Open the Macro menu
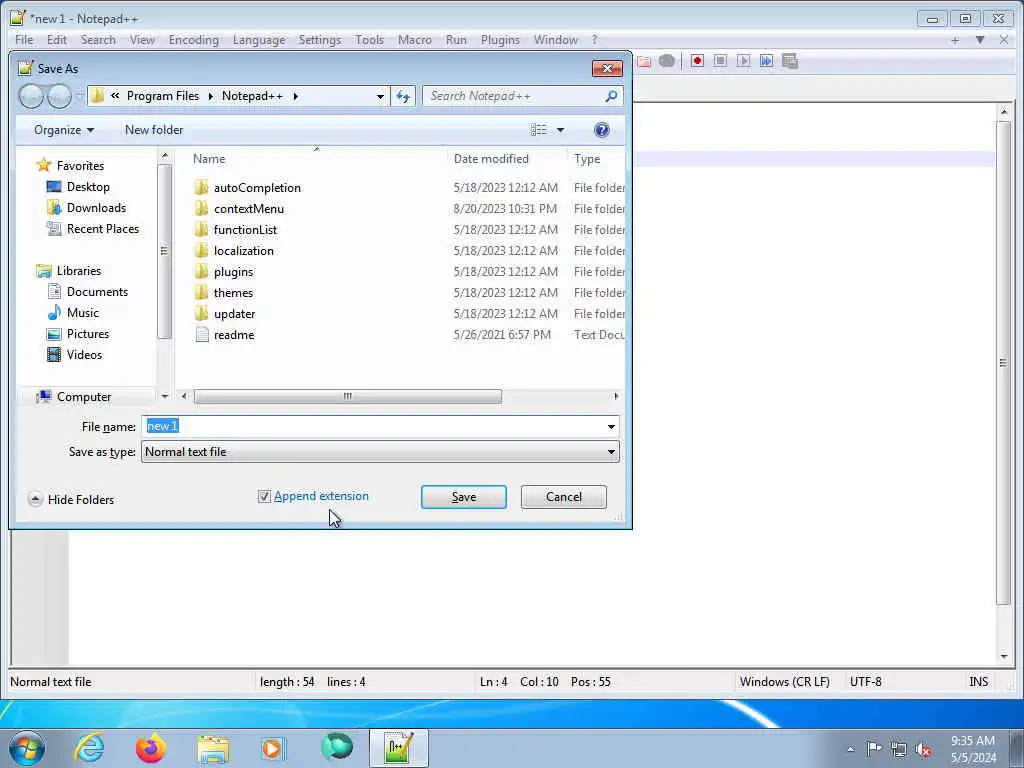 (415, 40)
